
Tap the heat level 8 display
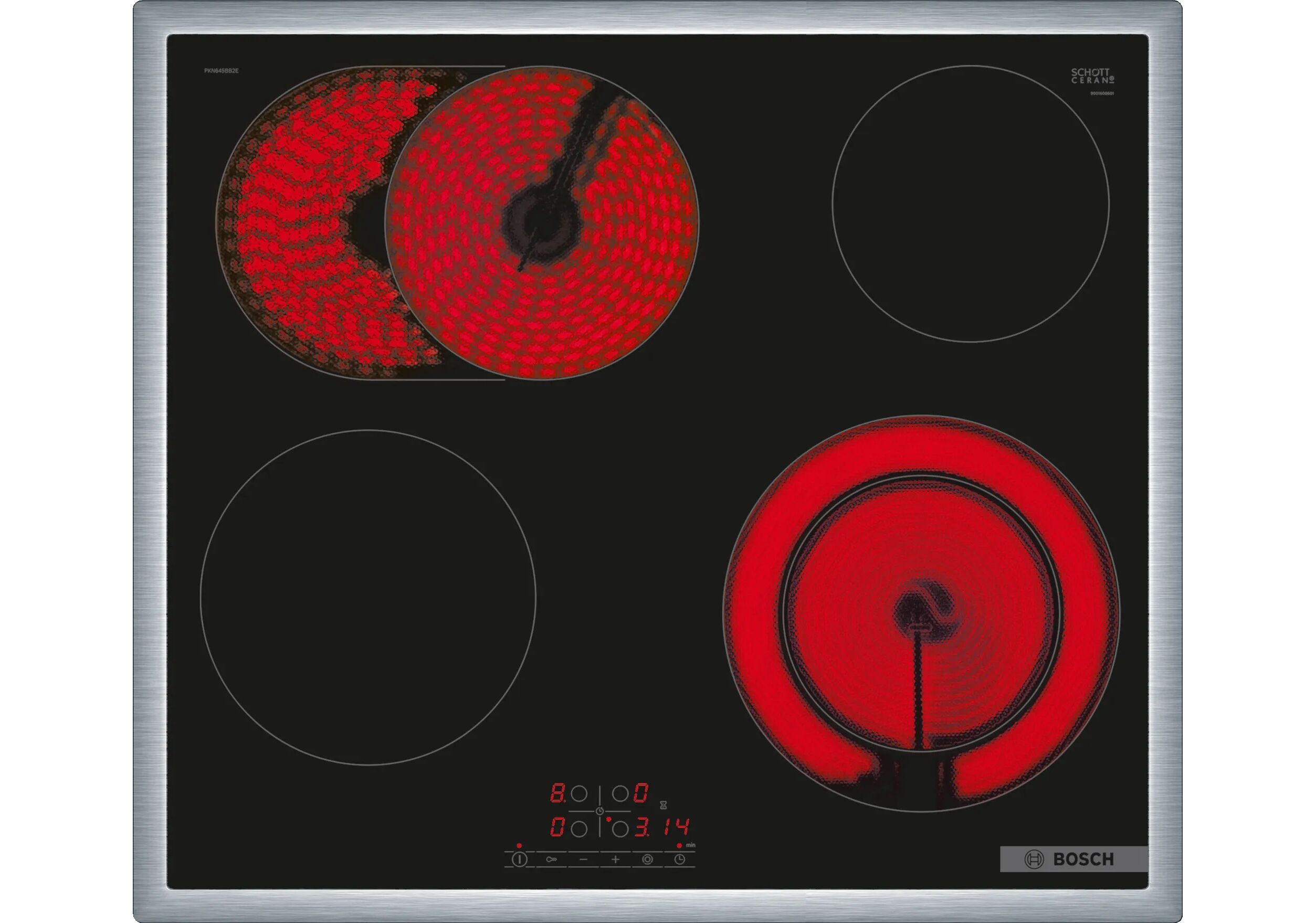(556, 793)
